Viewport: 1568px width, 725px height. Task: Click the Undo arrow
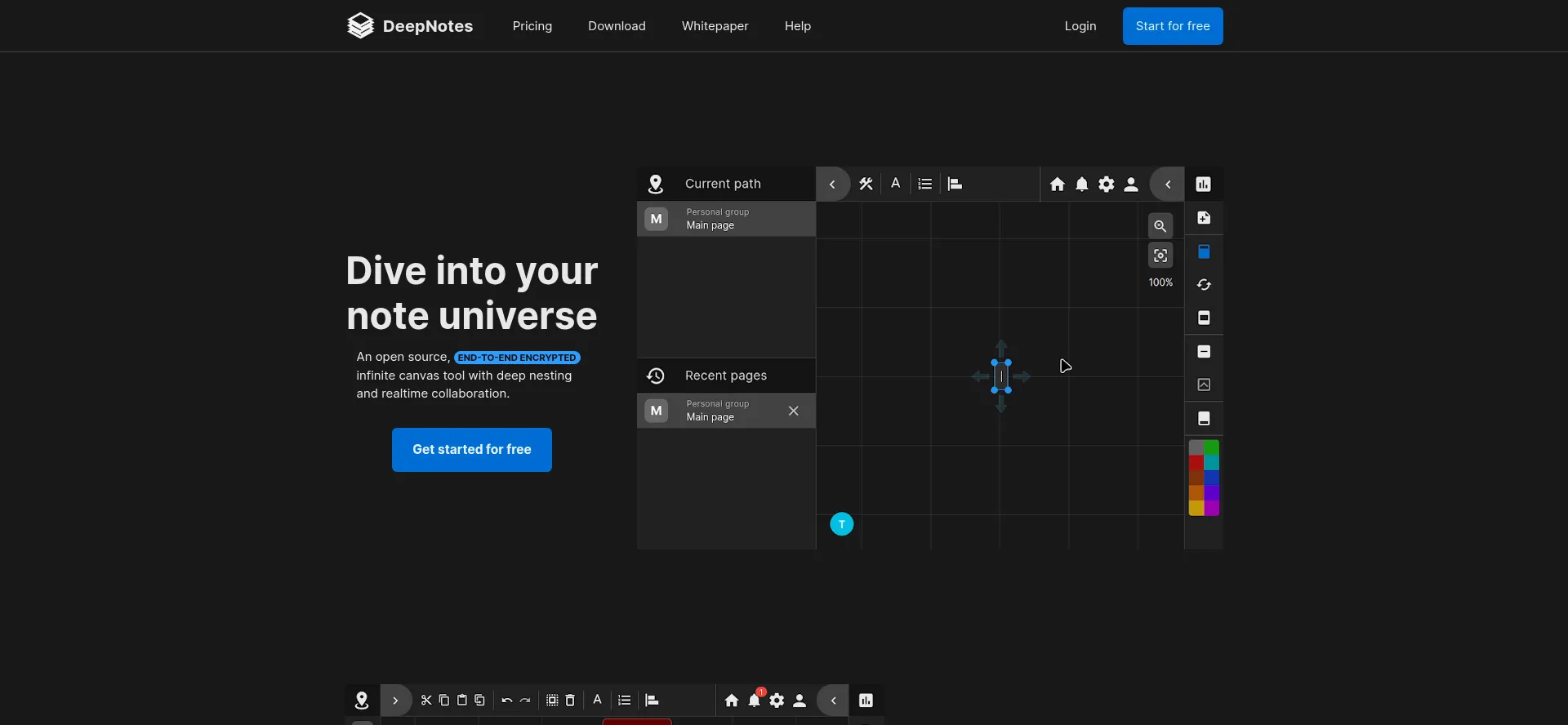(507, 701)
